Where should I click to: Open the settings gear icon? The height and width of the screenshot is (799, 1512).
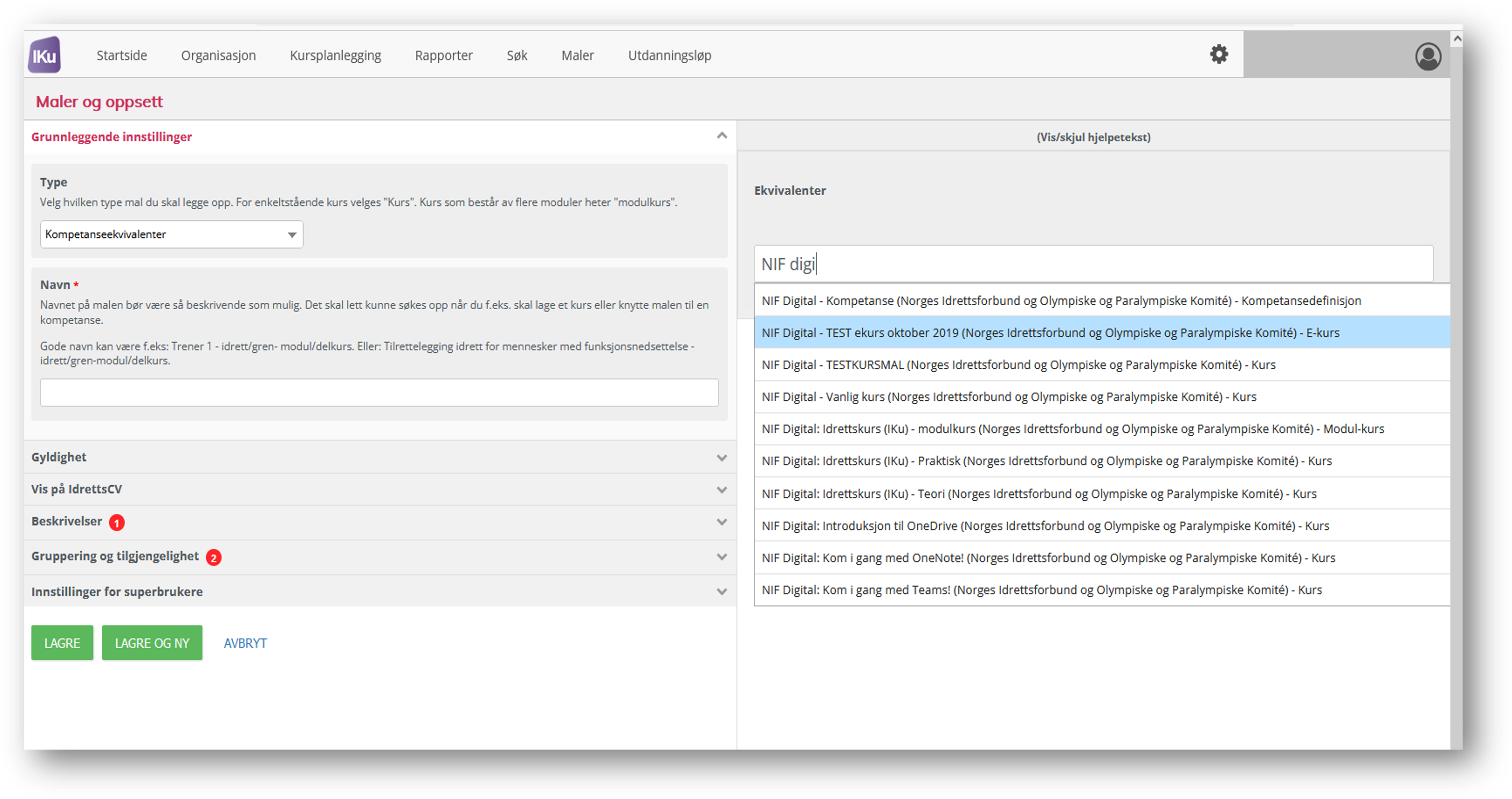coord(1219,54)
